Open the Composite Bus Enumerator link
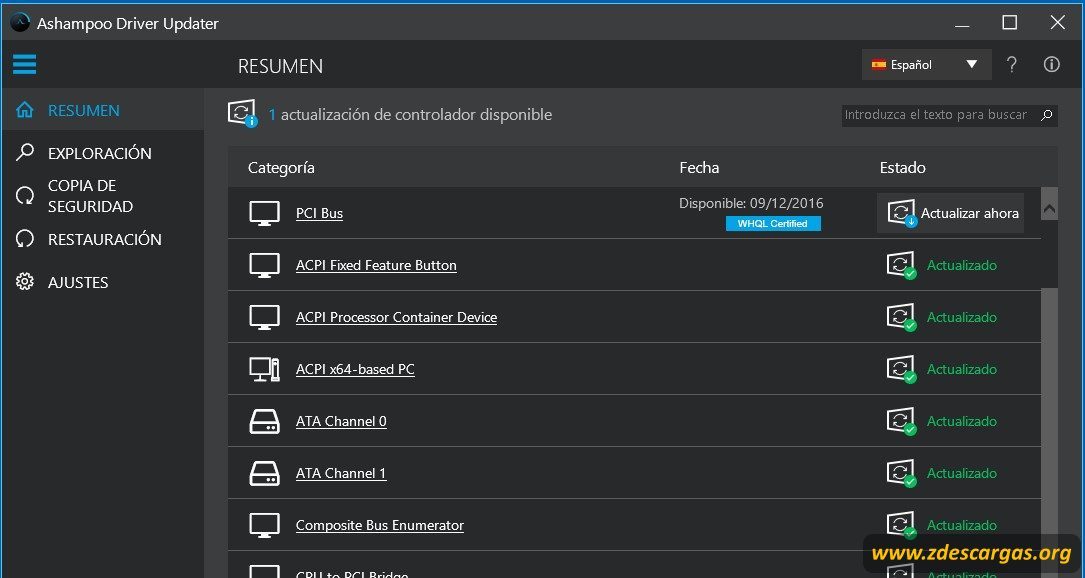 point(379,525)
